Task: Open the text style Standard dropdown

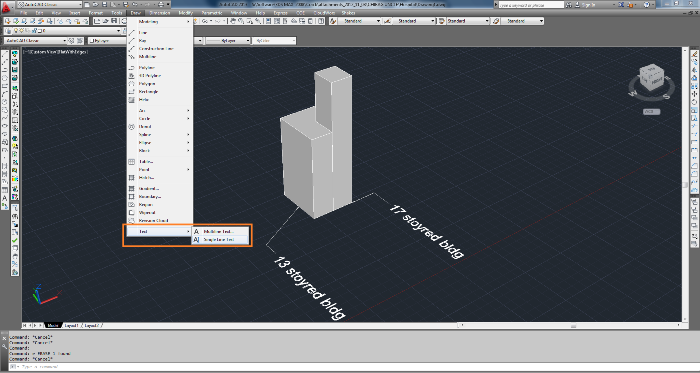Action: [x=359, y=21]
